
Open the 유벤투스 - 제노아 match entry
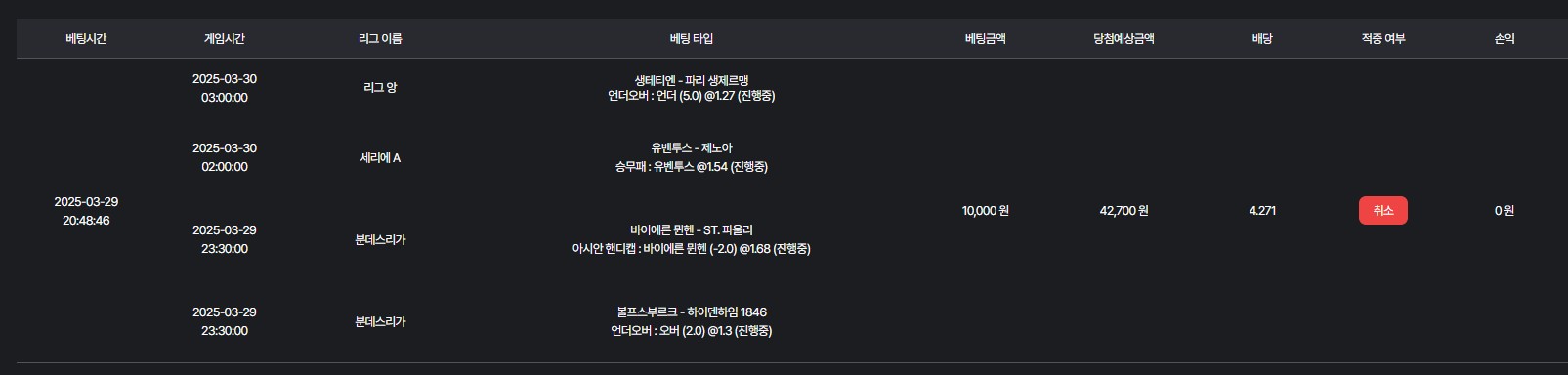point(692,148)
